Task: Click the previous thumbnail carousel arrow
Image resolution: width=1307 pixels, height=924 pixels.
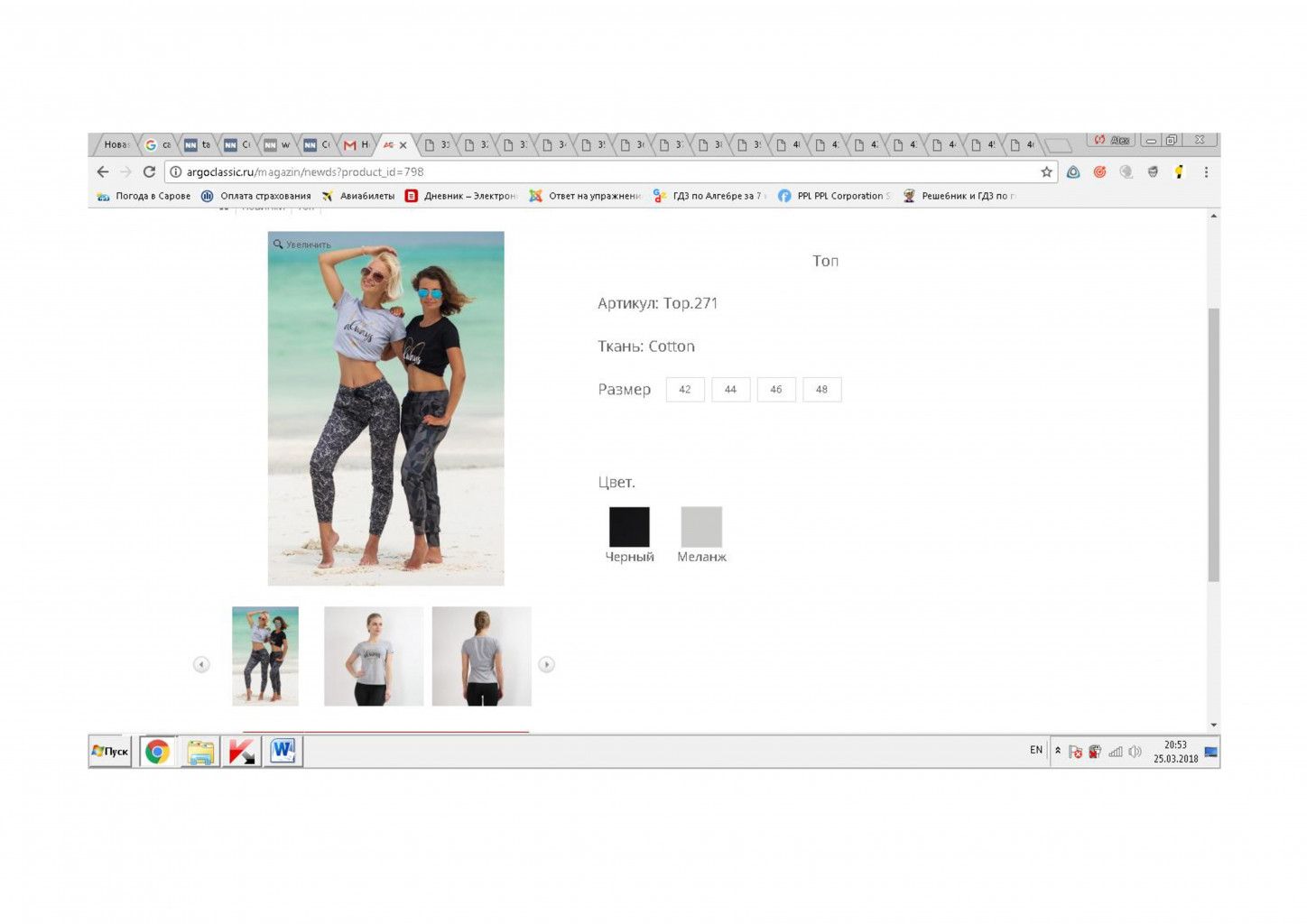Action: (x=201, y=664)
